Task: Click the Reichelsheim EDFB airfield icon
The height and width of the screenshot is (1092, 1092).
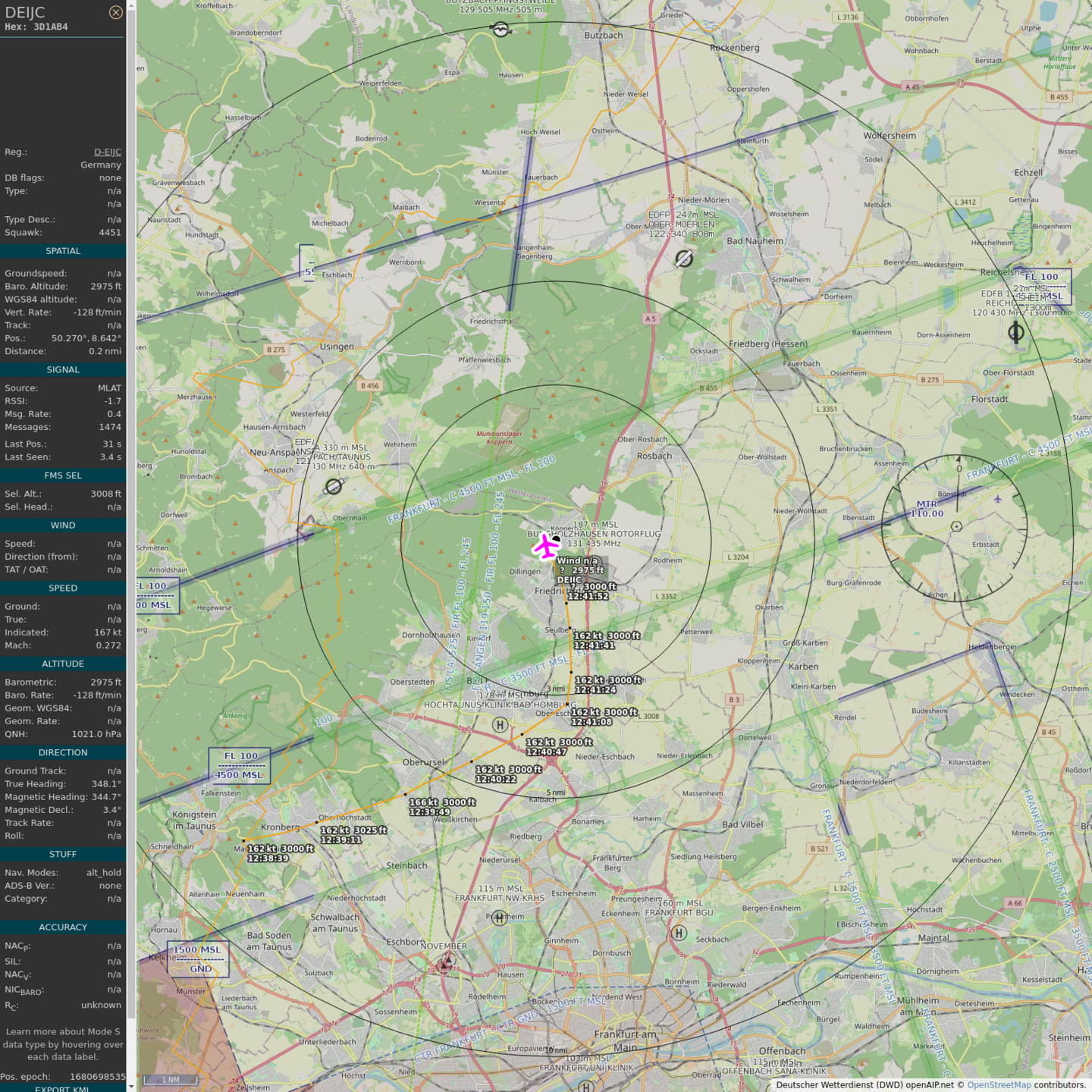Action: click(1016, 331)
